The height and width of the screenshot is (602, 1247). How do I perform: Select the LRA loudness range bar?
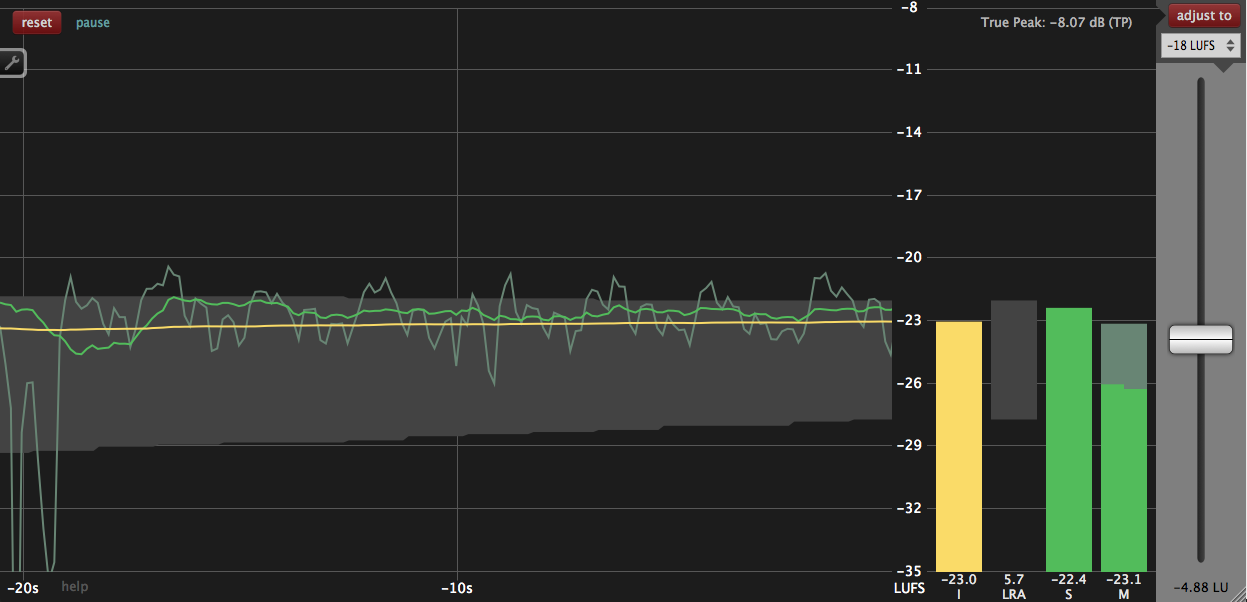[1014, 360]
